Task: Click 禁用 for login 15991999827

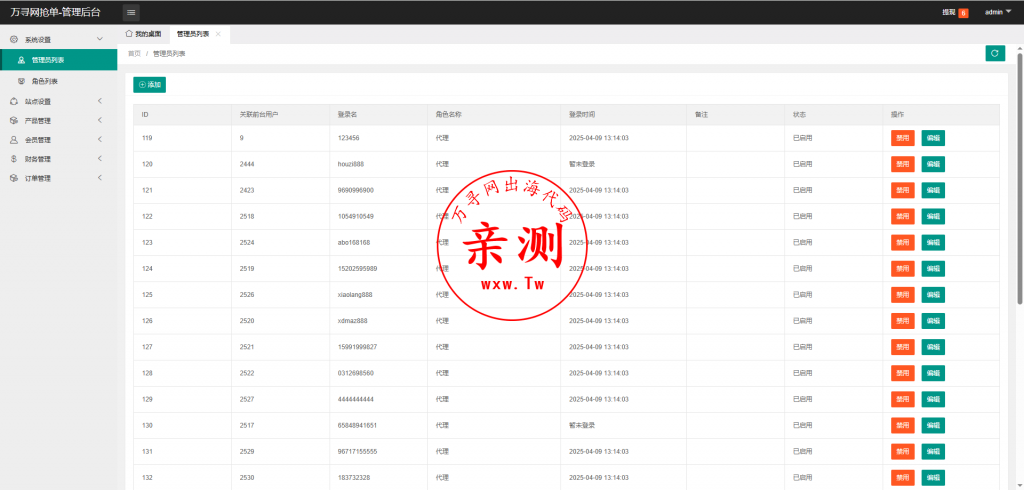Action: (x=903, y=347)
